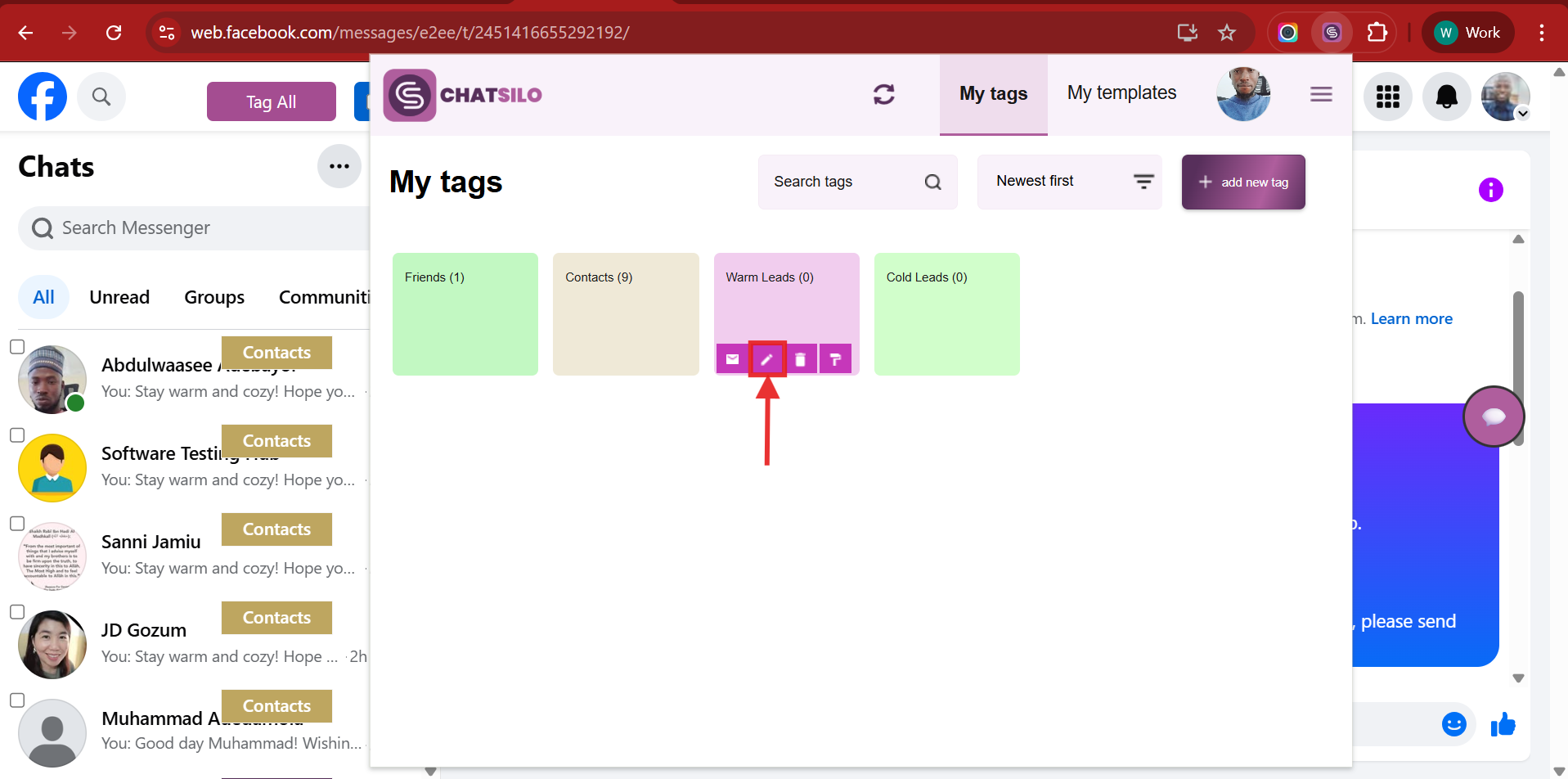This screenshot has width=1568, height=779.
Task: Click the conversation vertical scrollbar
Action: 1518,368
